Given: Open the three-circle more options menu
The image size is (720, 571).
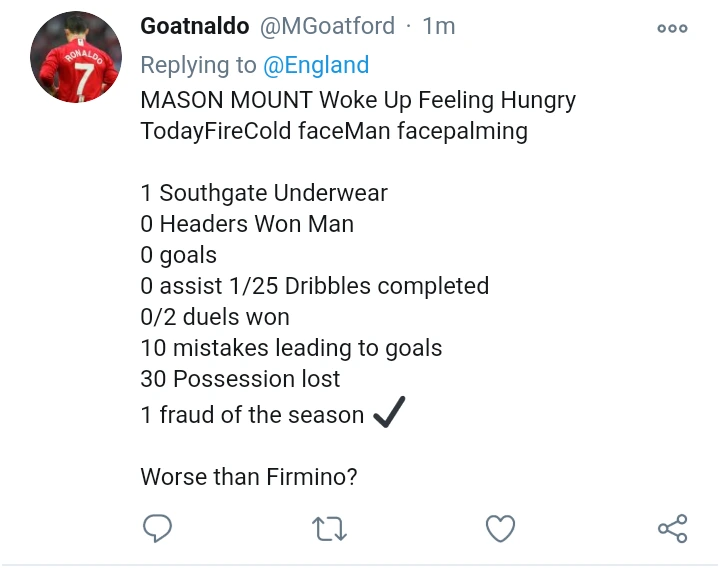Looking at the screenshot, I should [x=672, y=28].
